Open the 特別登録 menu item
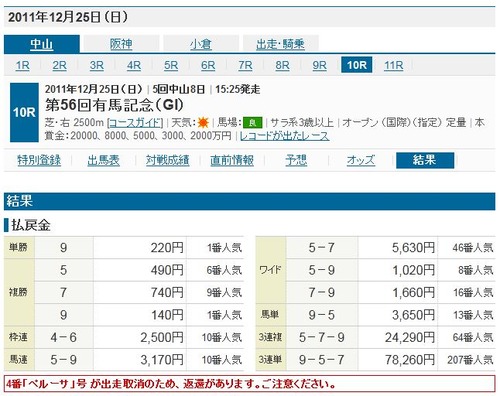 (x=39, y=160)
